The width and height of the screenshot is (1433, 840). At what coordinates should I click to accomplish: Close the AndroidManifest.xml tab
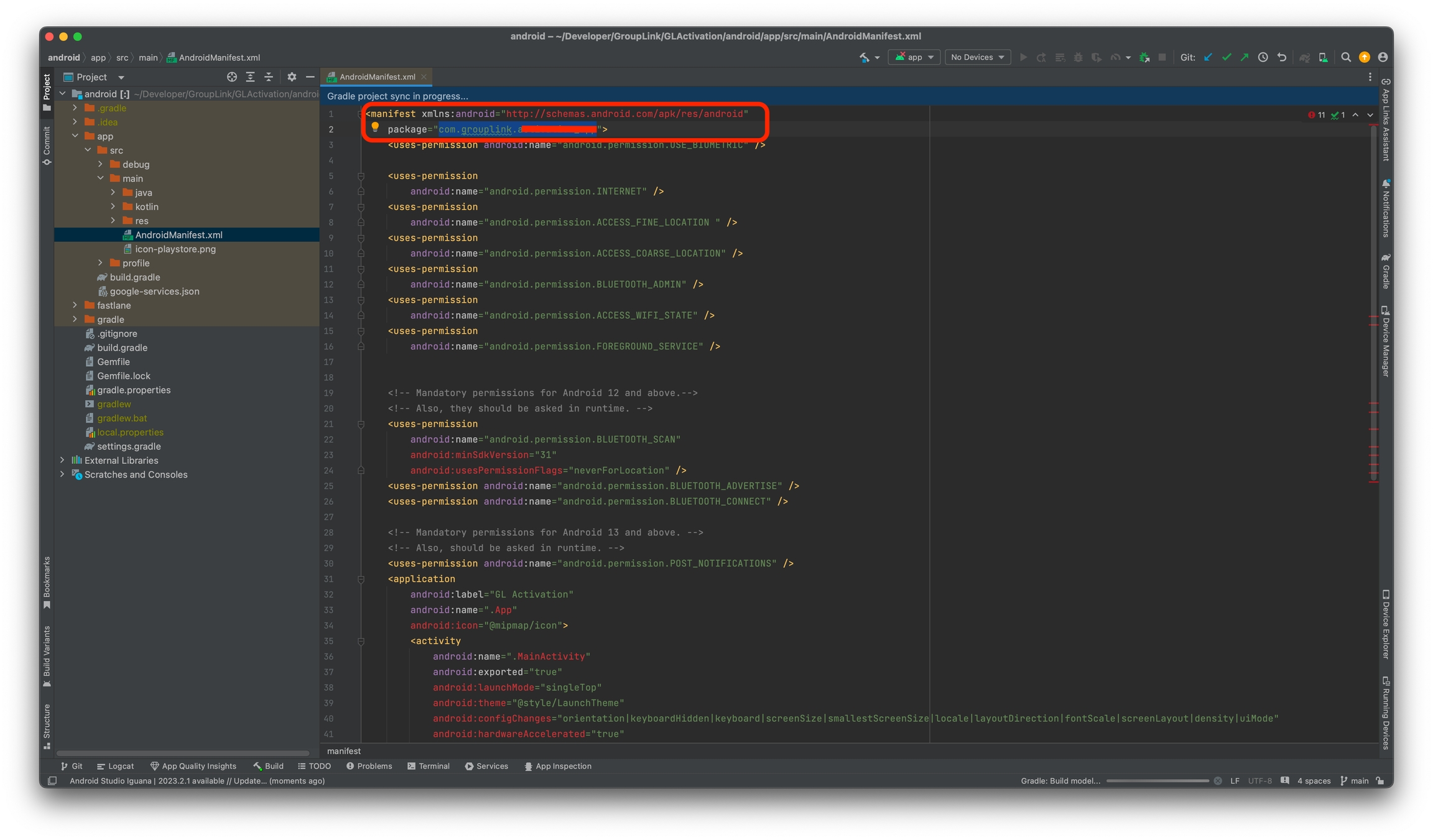(x=424, y=77)
